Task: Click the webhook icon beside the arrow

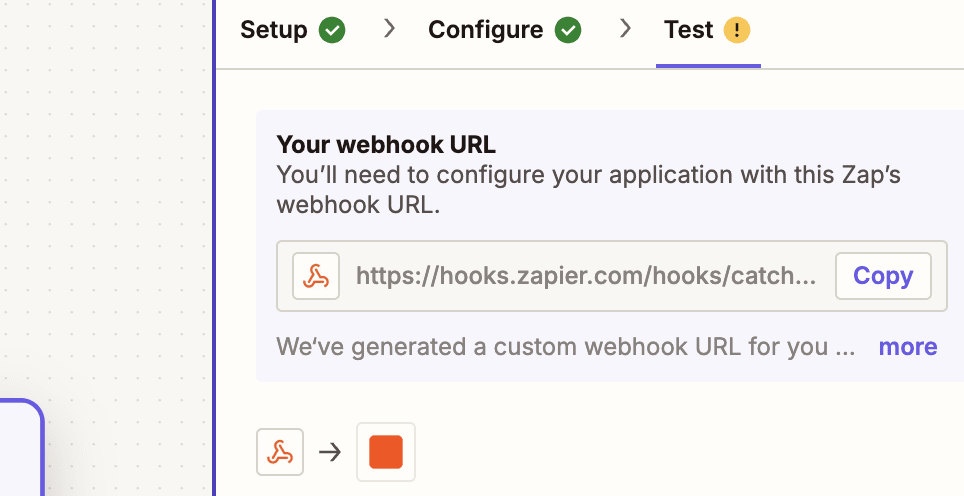Action: [x=280, y=452]
